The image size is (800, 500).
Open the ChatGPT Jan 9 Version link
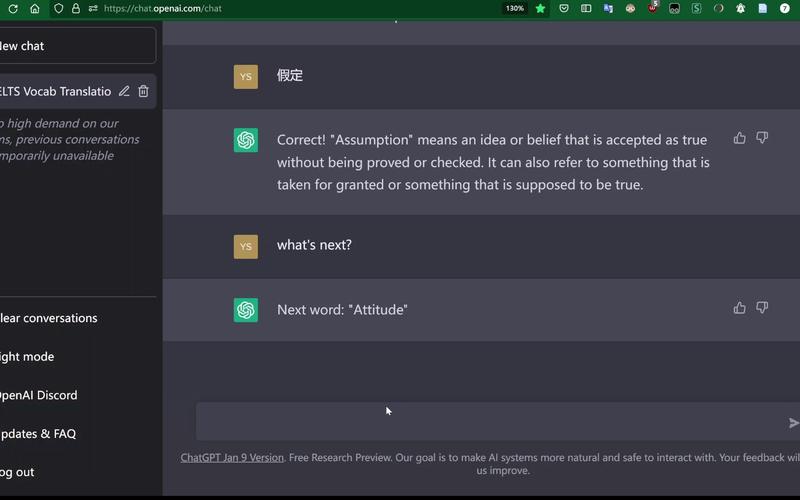[232, 458]
